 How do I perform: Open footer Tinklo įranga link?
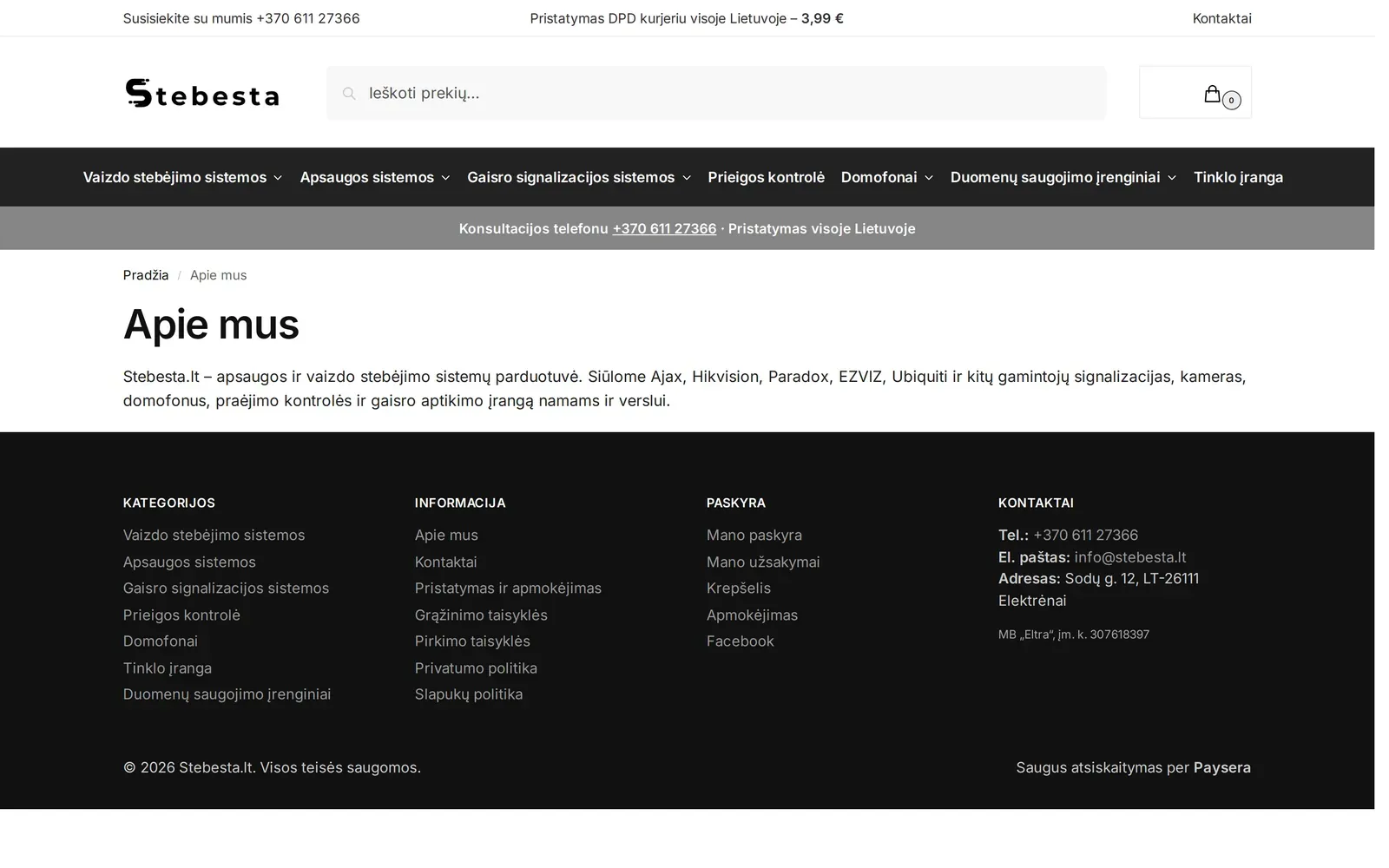168,667
